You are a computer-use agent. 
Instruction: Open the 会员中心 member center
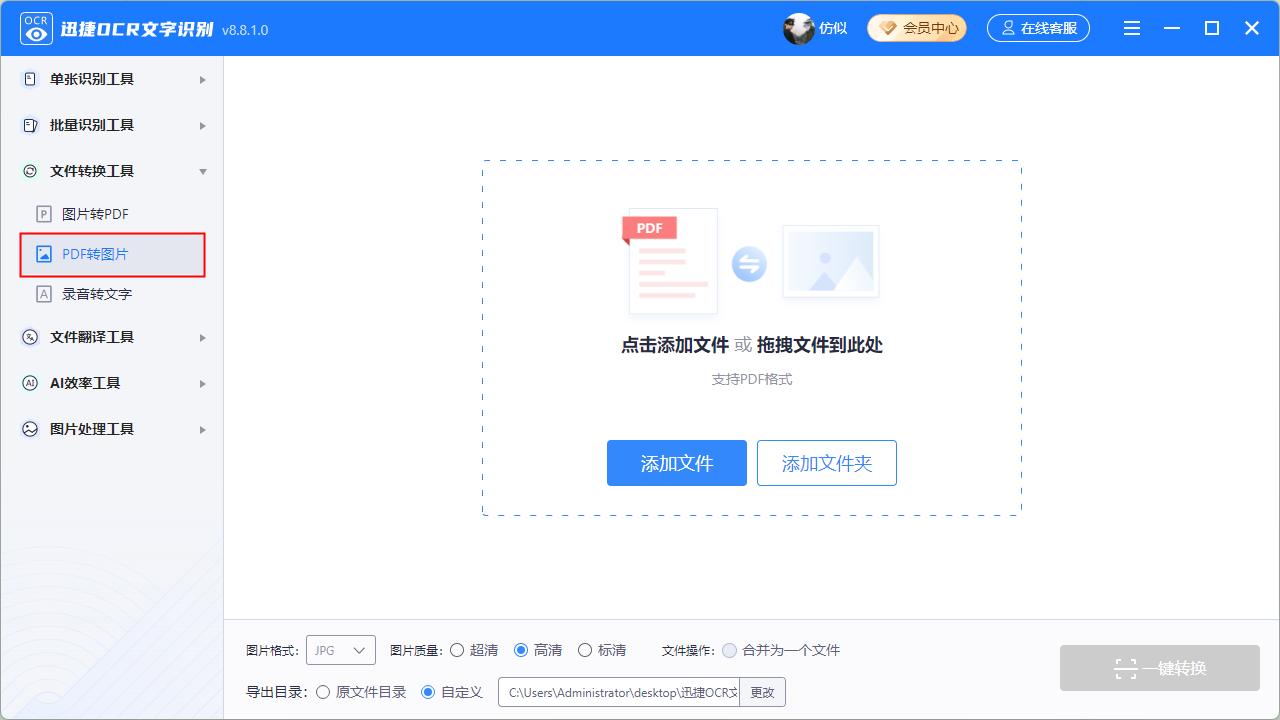917,28
